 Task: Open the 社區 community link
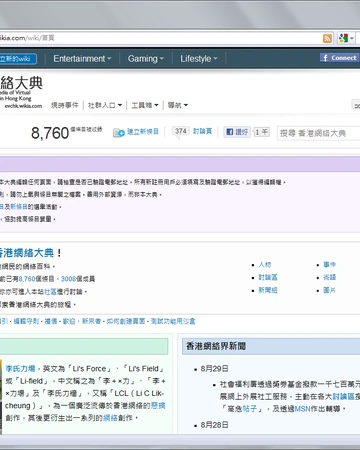tap(50, 292)
